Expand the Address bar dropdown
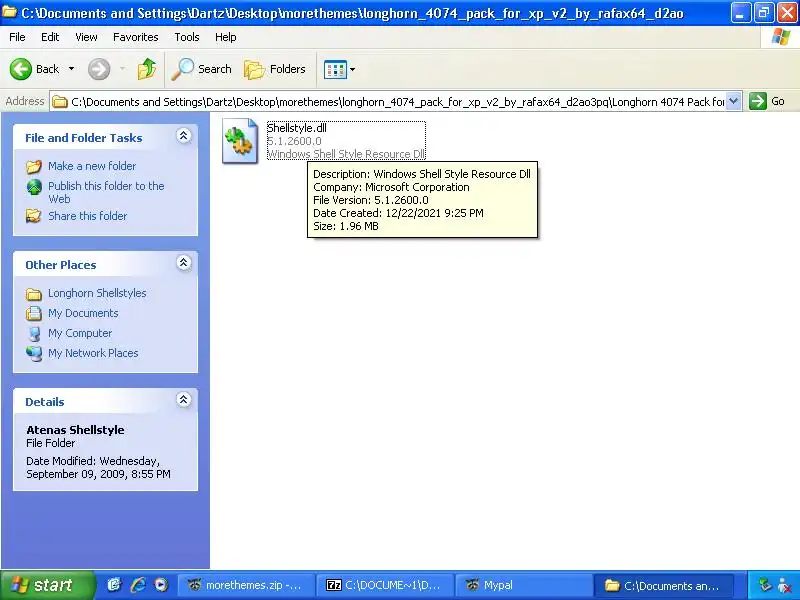The width and height of the screenshot is (800, 600). 734,101
